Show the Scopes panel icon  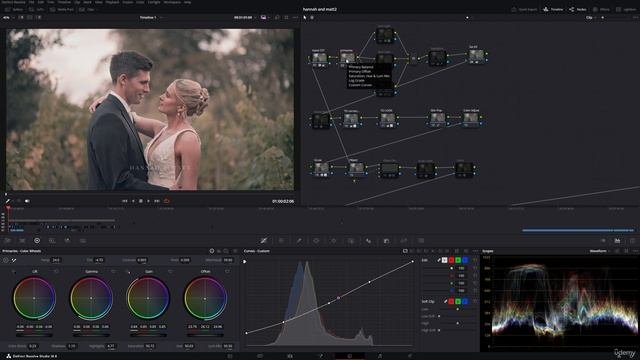point(617,241)
